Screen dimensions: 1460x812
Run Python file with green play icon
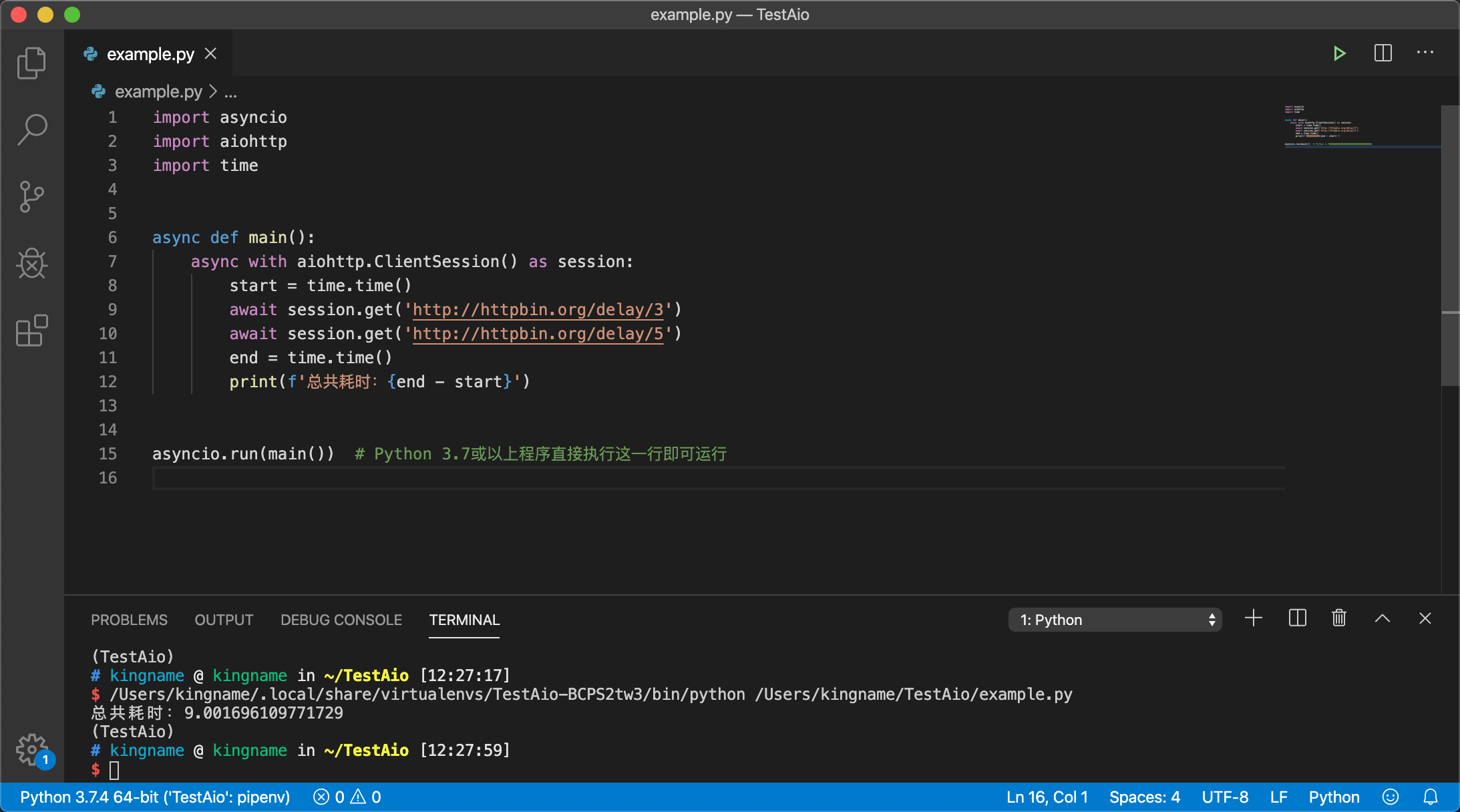[1339, 53]
